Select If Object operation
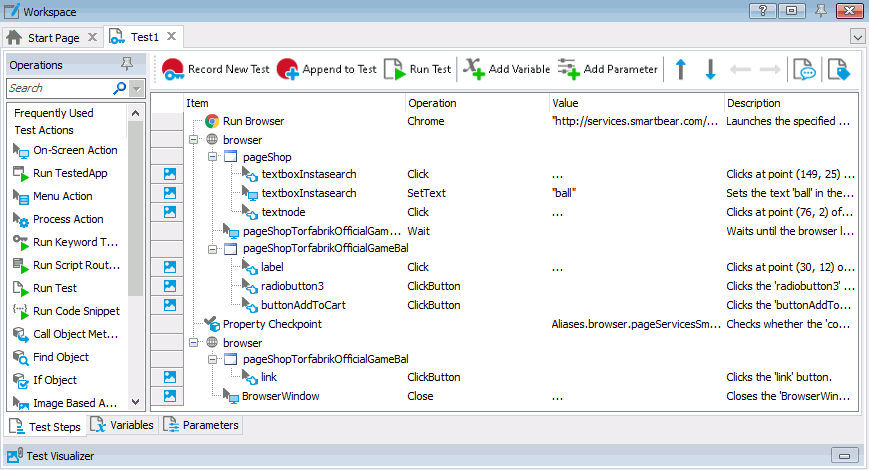869x470 pixels. (x=45, y=380)
